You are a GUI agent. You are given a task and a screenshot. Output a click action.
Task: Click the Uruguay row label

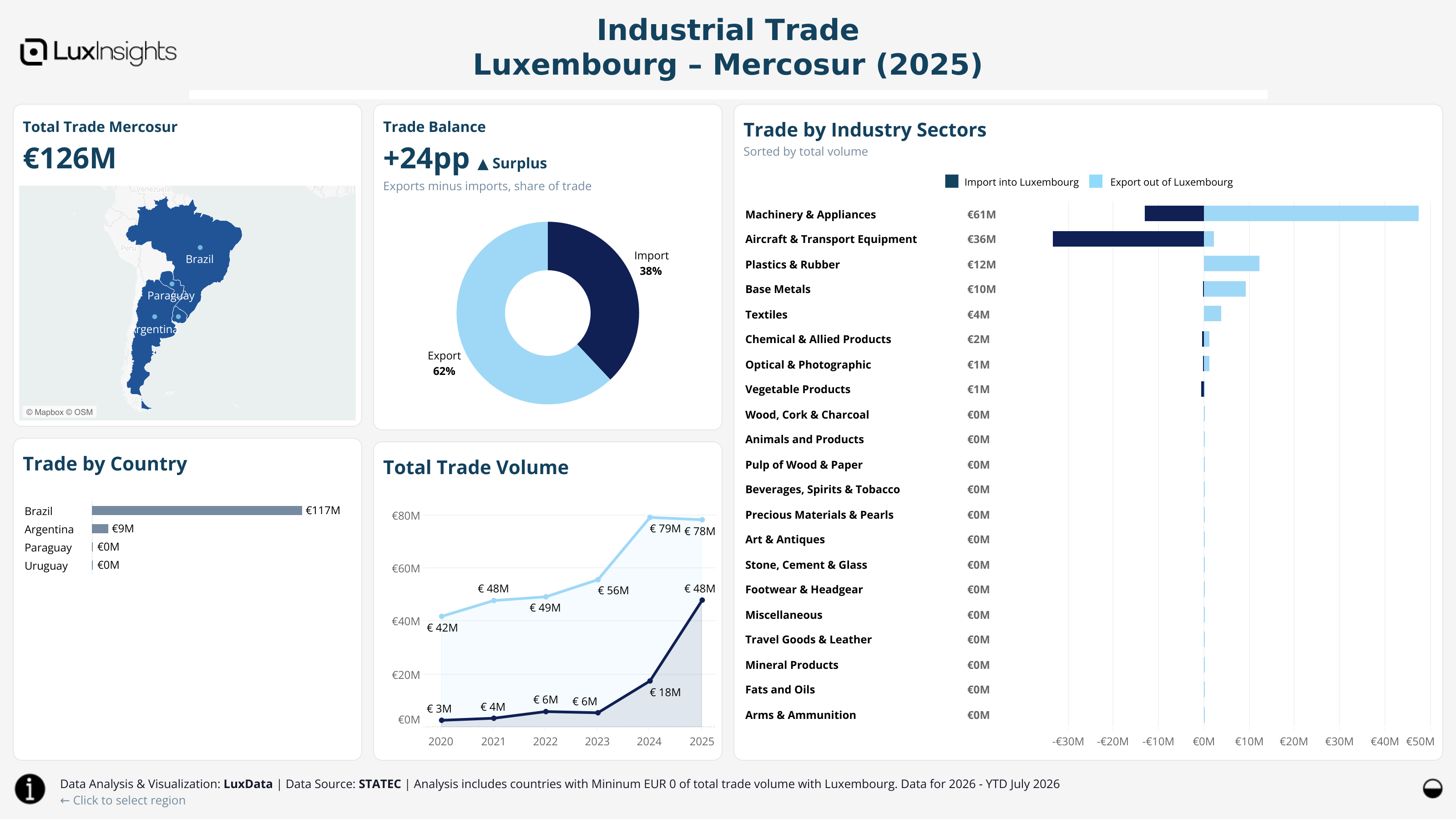click(x=46, y=566)
